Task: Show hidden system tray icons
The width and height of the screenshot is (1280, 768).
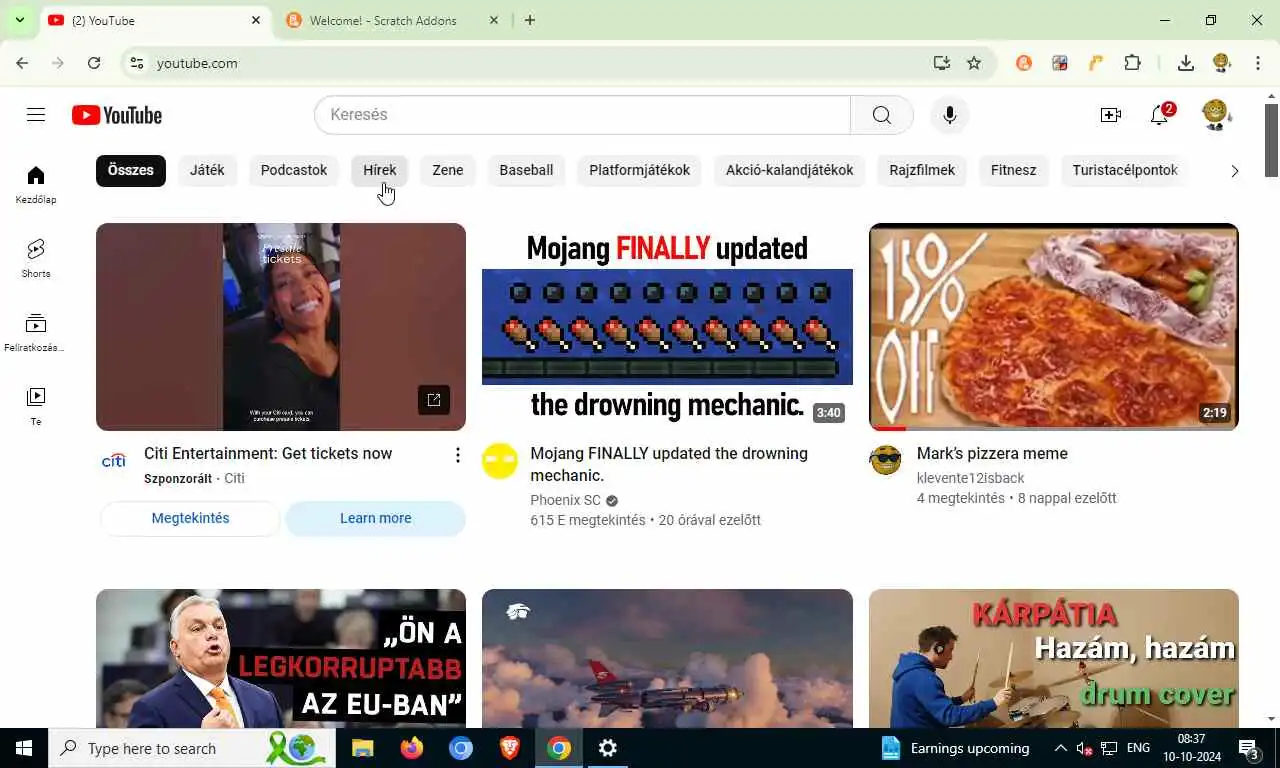Action: pyautogui.click(x=1060, y=748)
